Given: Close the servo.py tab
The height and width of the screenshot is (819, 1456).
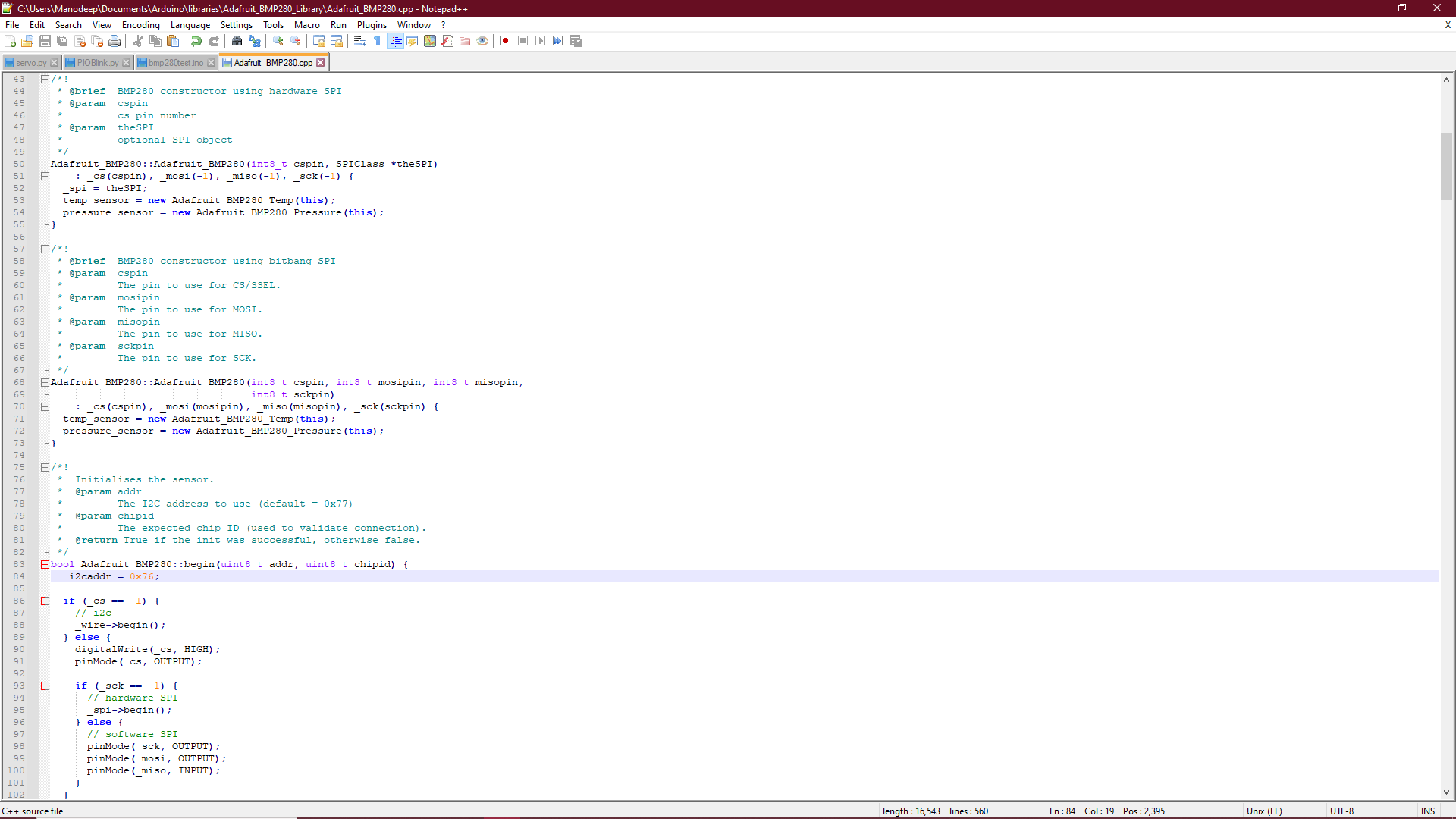Looking at the screenshot, I should [54, 63].
